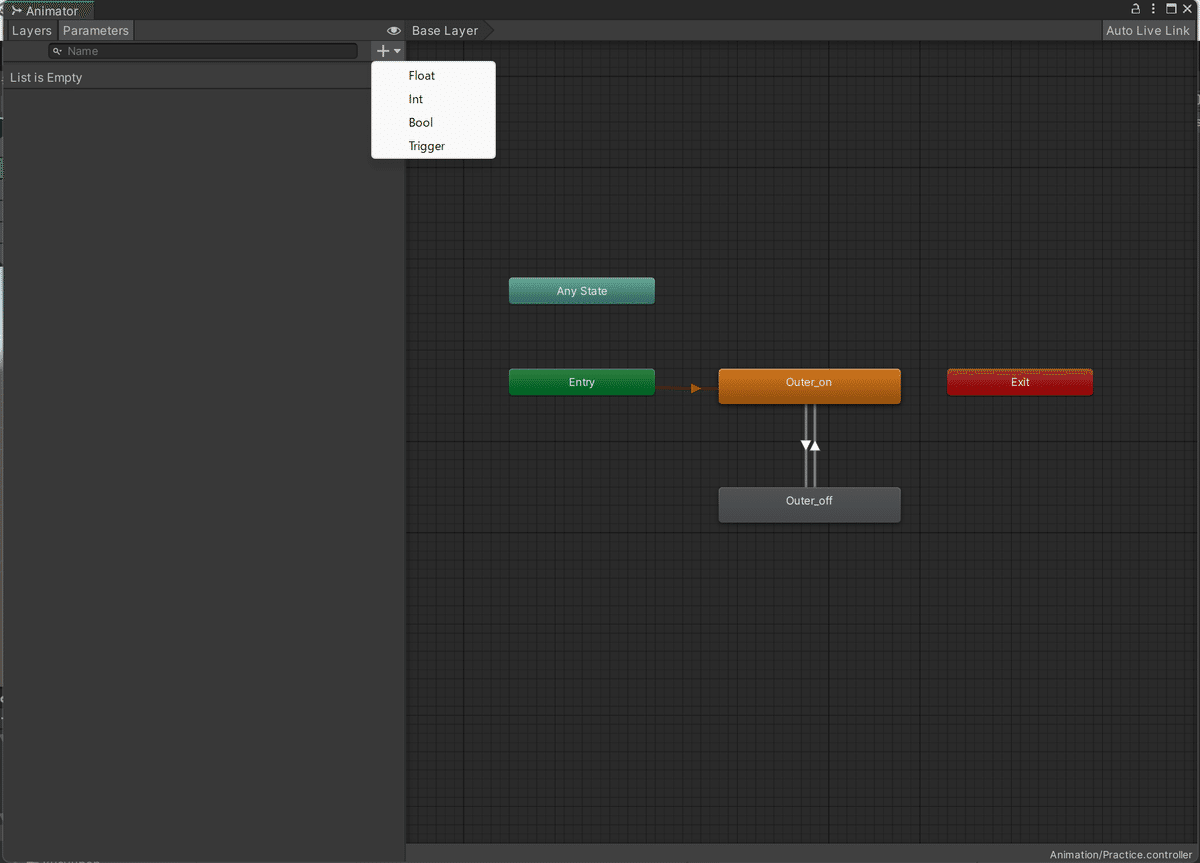Switch to the Layers tab

[x=31, y=30]
